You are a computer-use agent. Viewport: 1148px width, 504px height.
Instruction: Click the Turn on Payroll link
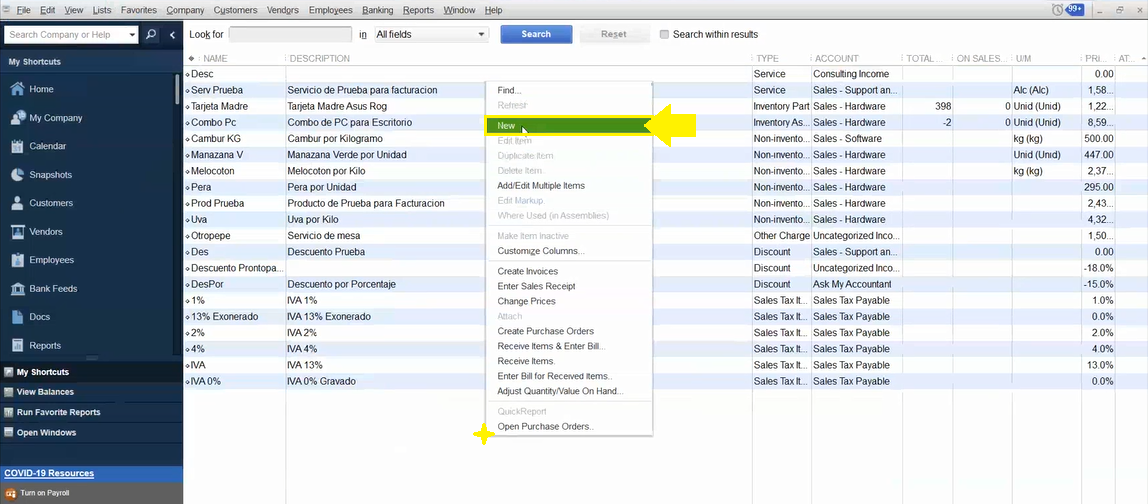click(x=45, y=493)
